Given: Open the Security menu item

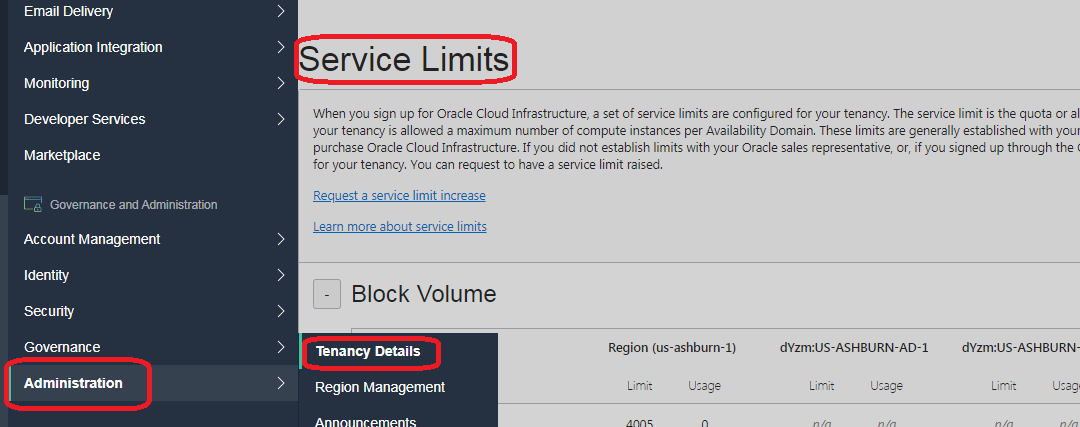Looking at the screenshot, I should [x=49, y=311].
